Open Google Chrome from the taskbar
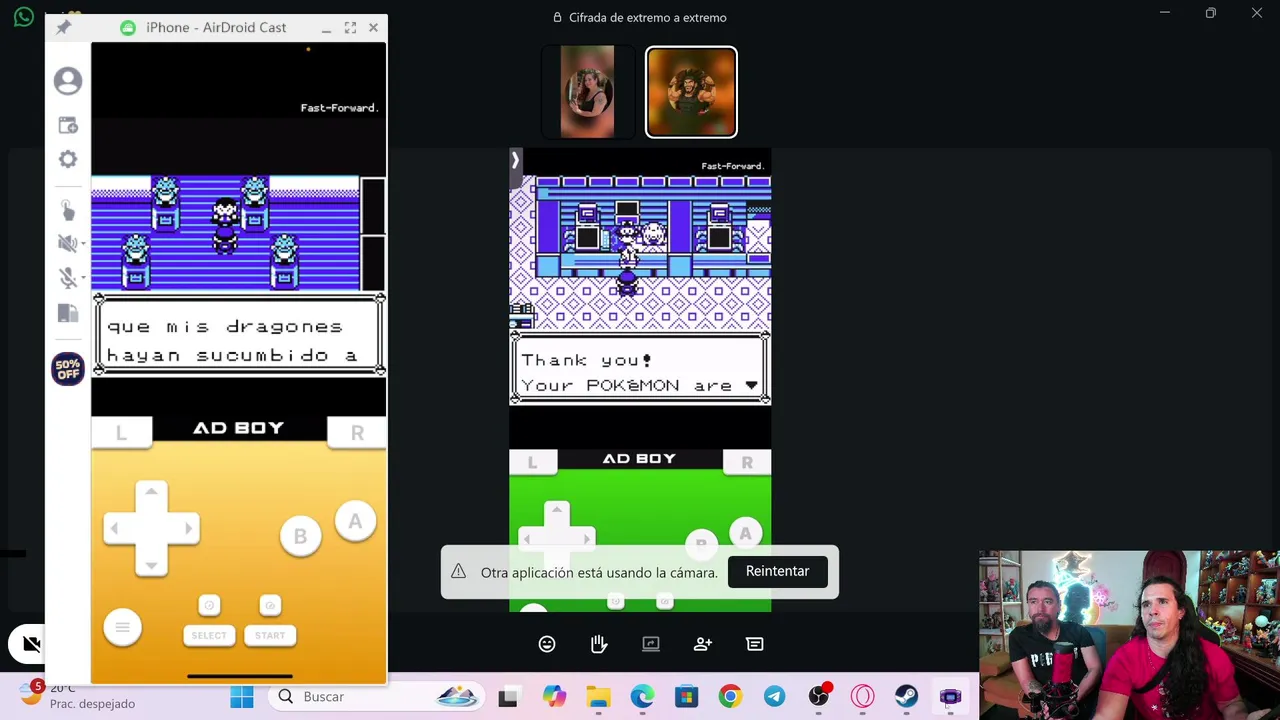The height and width of the screenshot is (720, 1280). pos(730,697)
